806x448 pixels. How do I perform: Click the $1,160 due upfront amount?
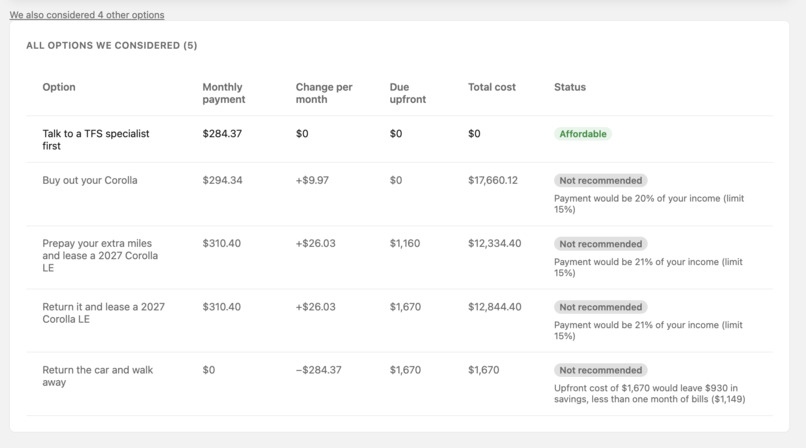[x=405, y=244]
